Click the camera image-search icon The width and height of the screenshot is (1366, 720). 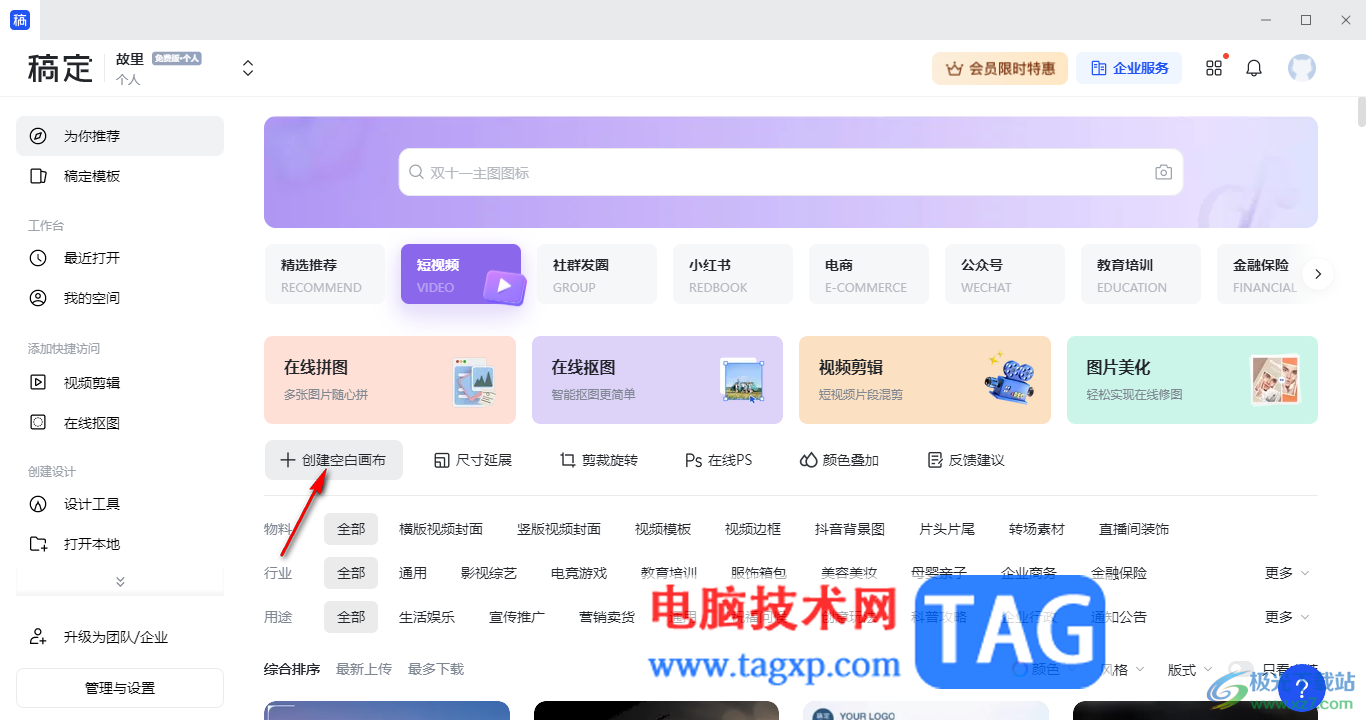pyautogui.click(x=1163, y=173)
